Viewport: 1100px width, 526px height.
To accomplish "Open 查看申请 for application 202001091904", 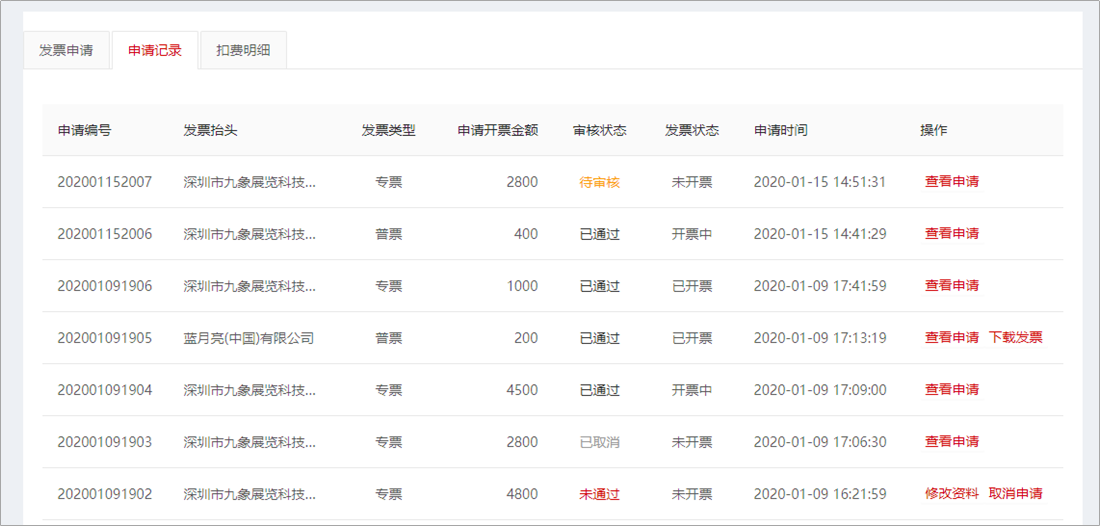I will 952,389.
